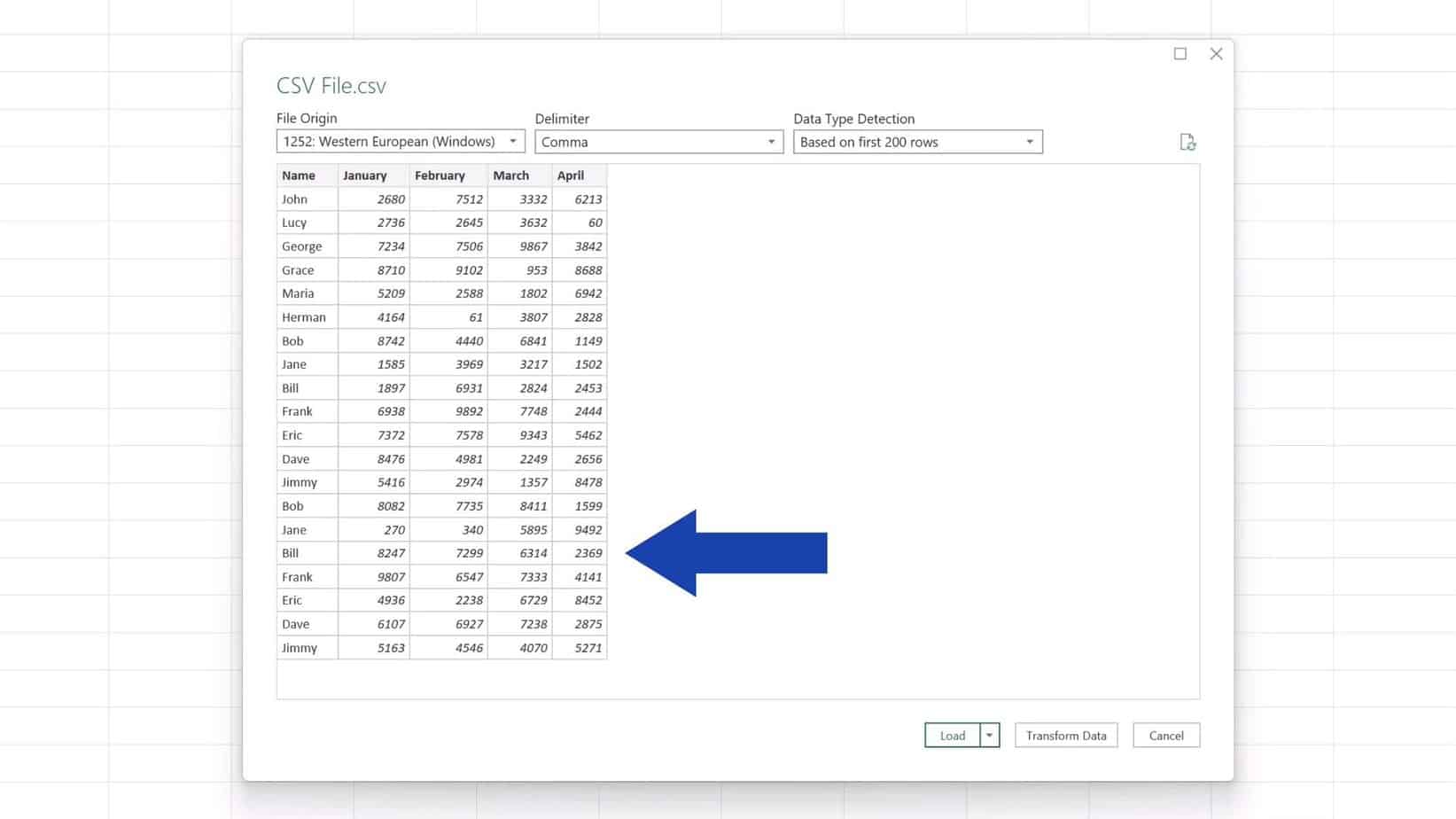Open Transform Data in Power Query

[1065, 735]
